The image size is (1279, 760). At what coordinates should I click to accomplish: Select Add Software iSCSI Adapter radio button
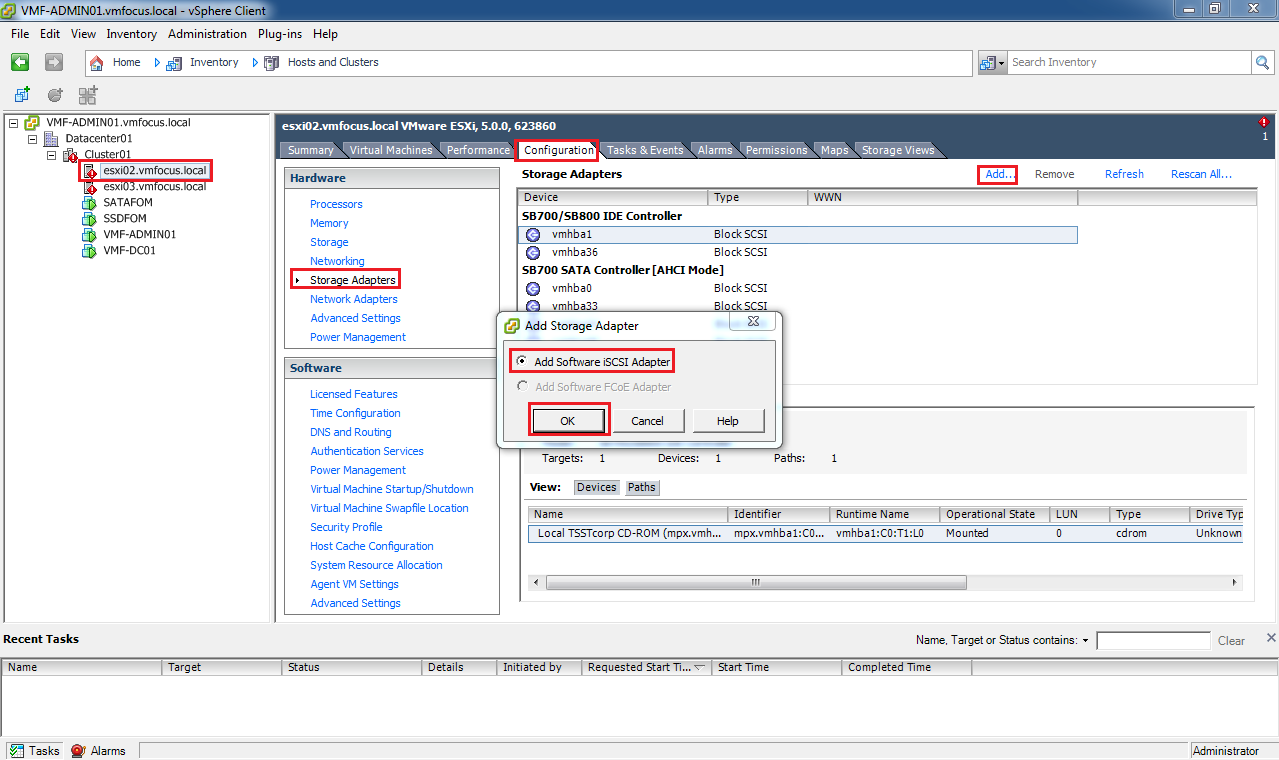[520, 361]
